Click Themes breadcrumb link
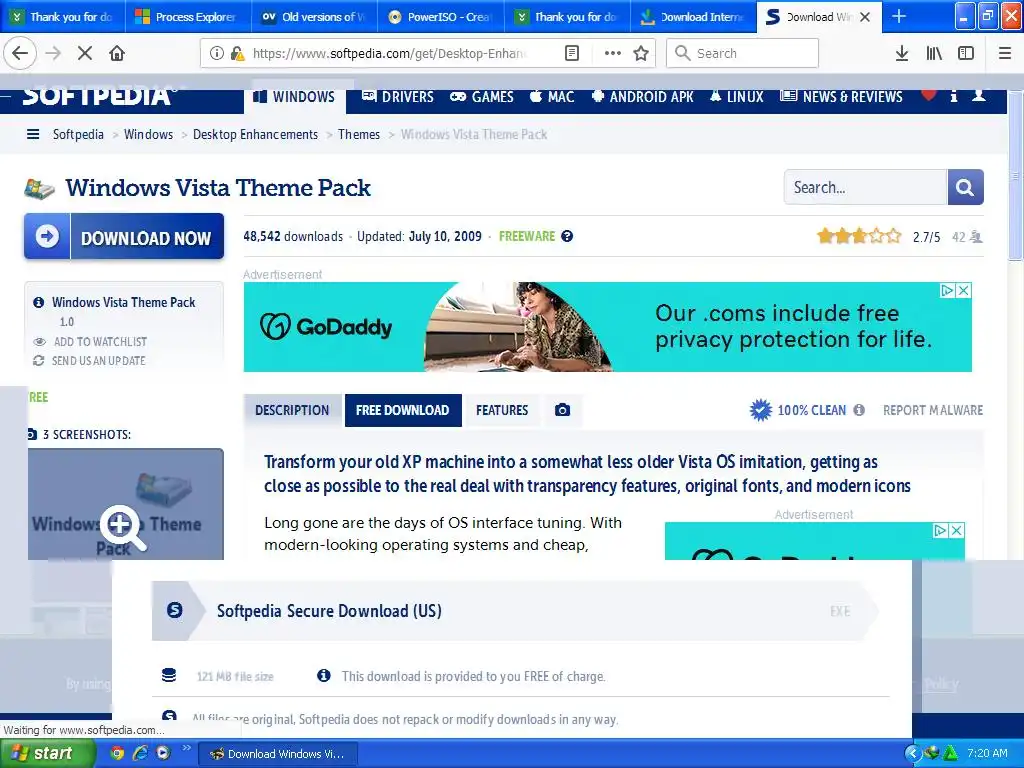This screenshot has width=1024, height=768. tap(359, 135)
